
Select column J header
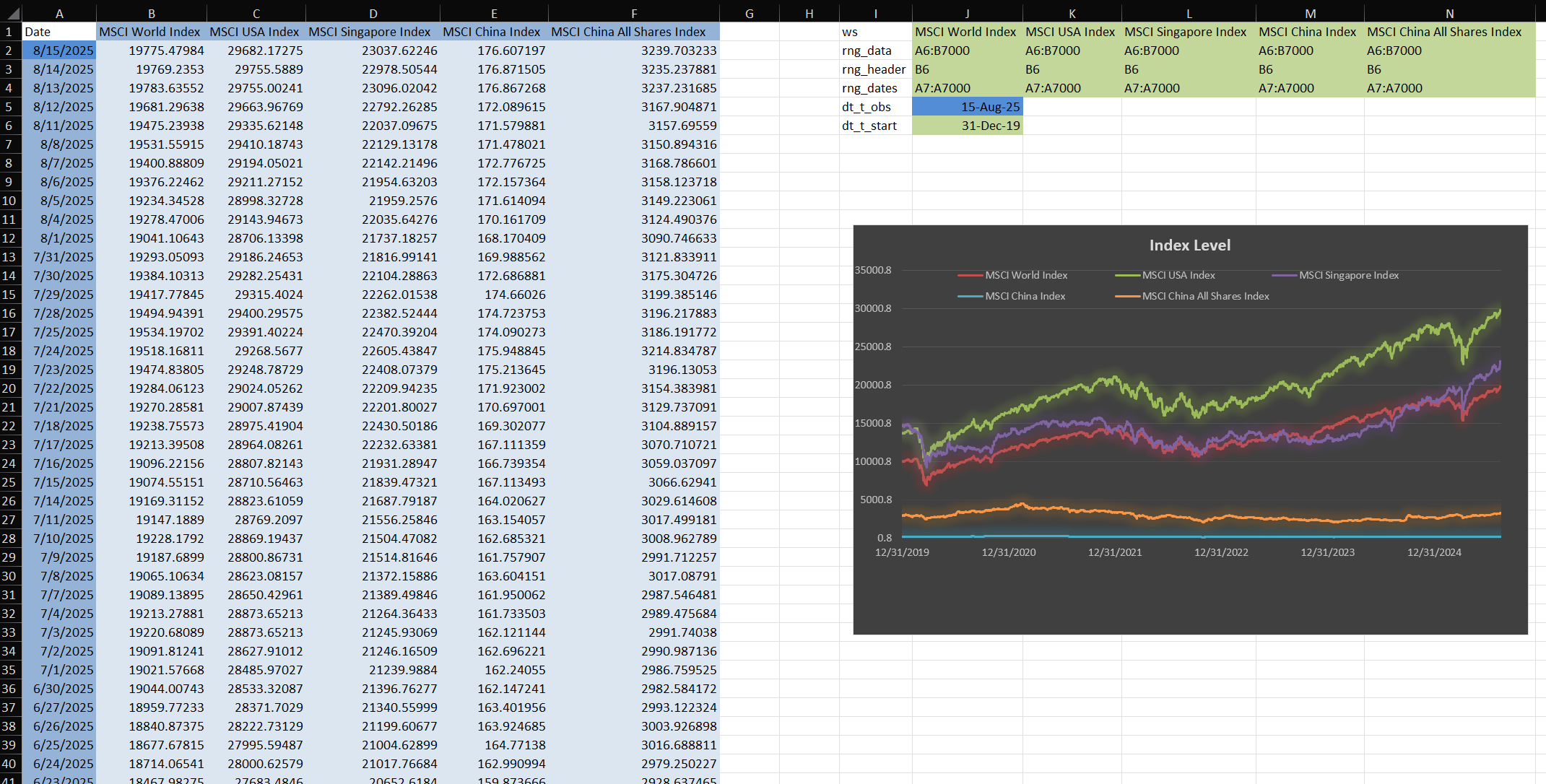click(x=968, y=13)
